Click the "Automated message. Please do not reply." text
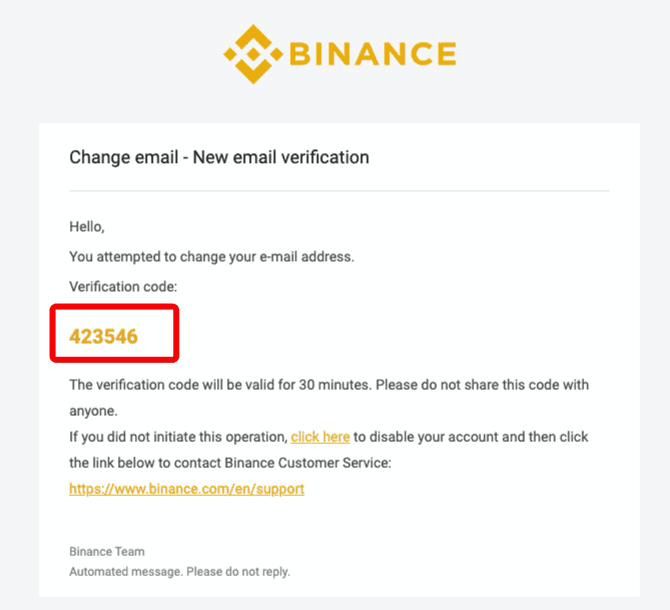Screen dimensions: 670x610 [179, 572]
